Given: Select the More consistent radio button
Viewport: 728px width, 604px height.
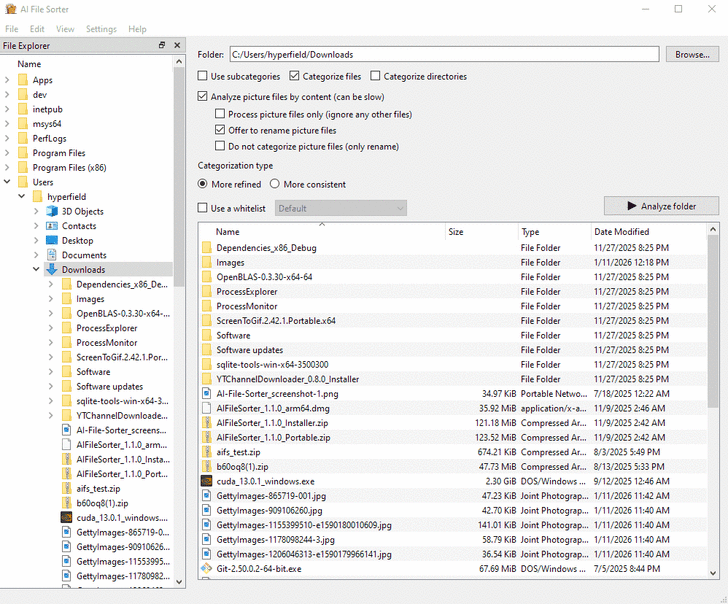Looking at the screenshot, I should pyautogui.click(x=274, y=184).
